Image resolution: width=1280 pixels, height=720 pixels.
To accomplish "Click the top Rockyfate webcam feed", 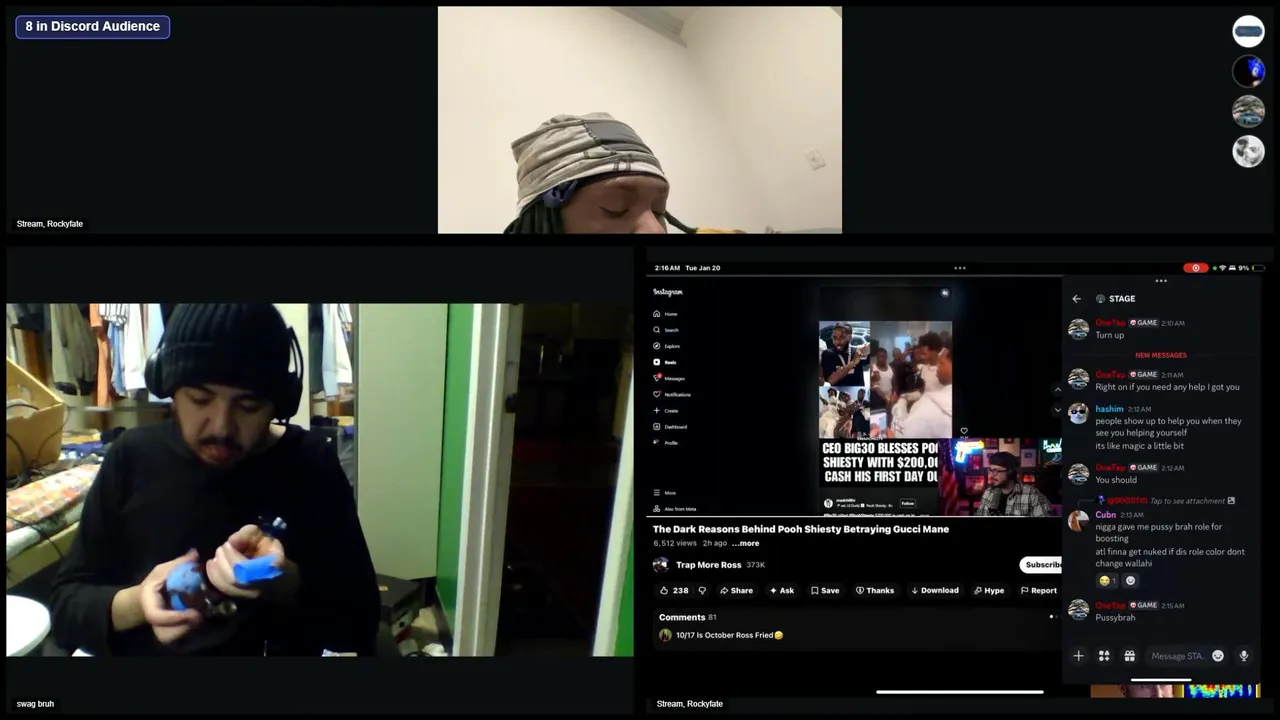I will click(x=640, y=120).
